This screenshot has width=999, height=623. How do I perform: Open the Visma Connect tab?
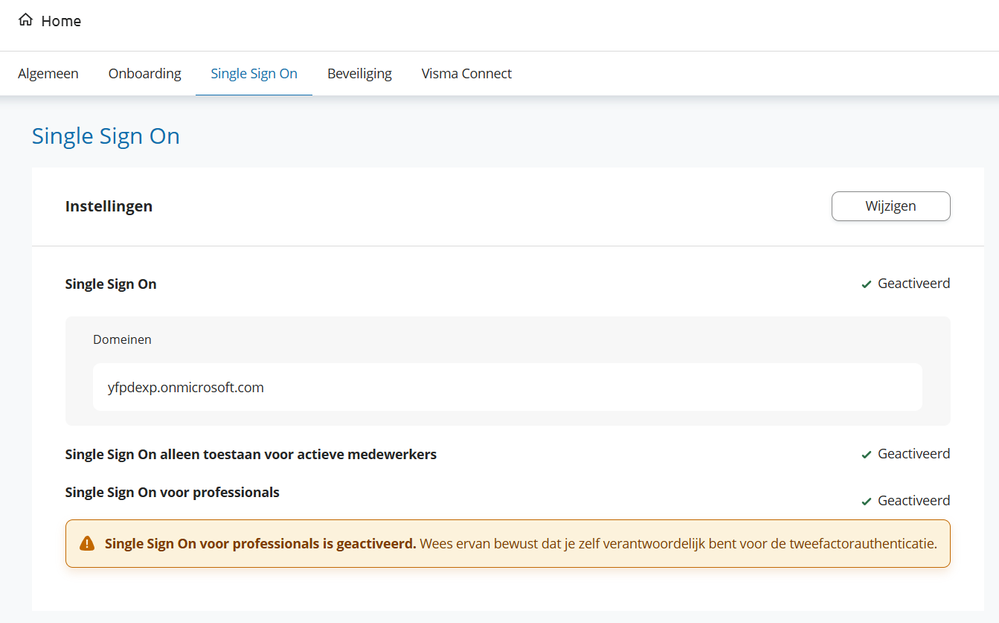pyautogui.click(x=466, y=73)
